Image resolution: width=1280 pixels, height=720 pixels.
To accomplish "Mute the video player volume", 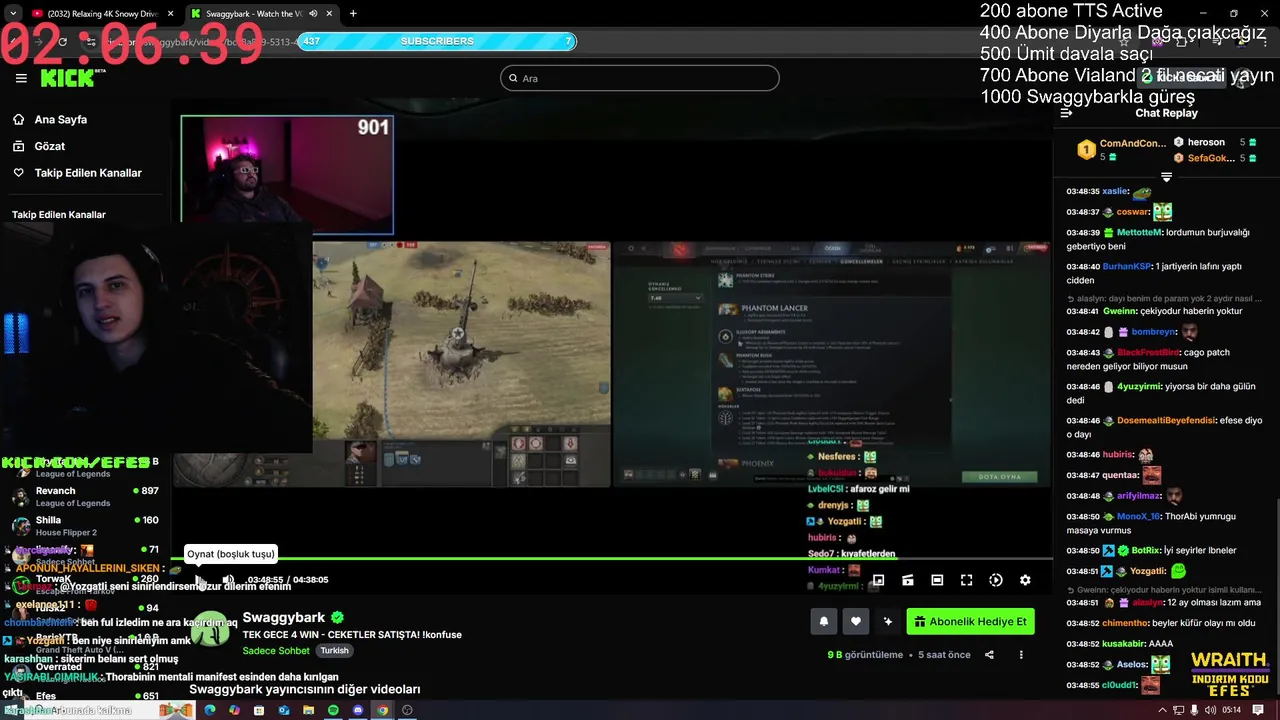I will [228, 580].
